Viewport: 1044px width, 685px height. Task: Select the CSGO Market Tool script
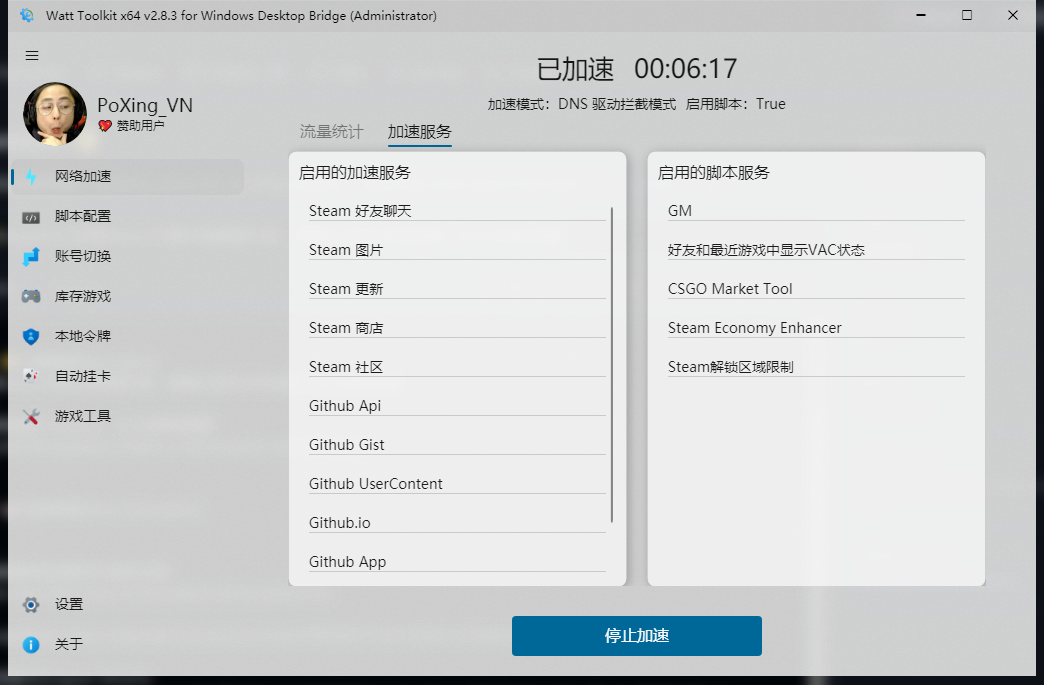[x=816, y=289]
